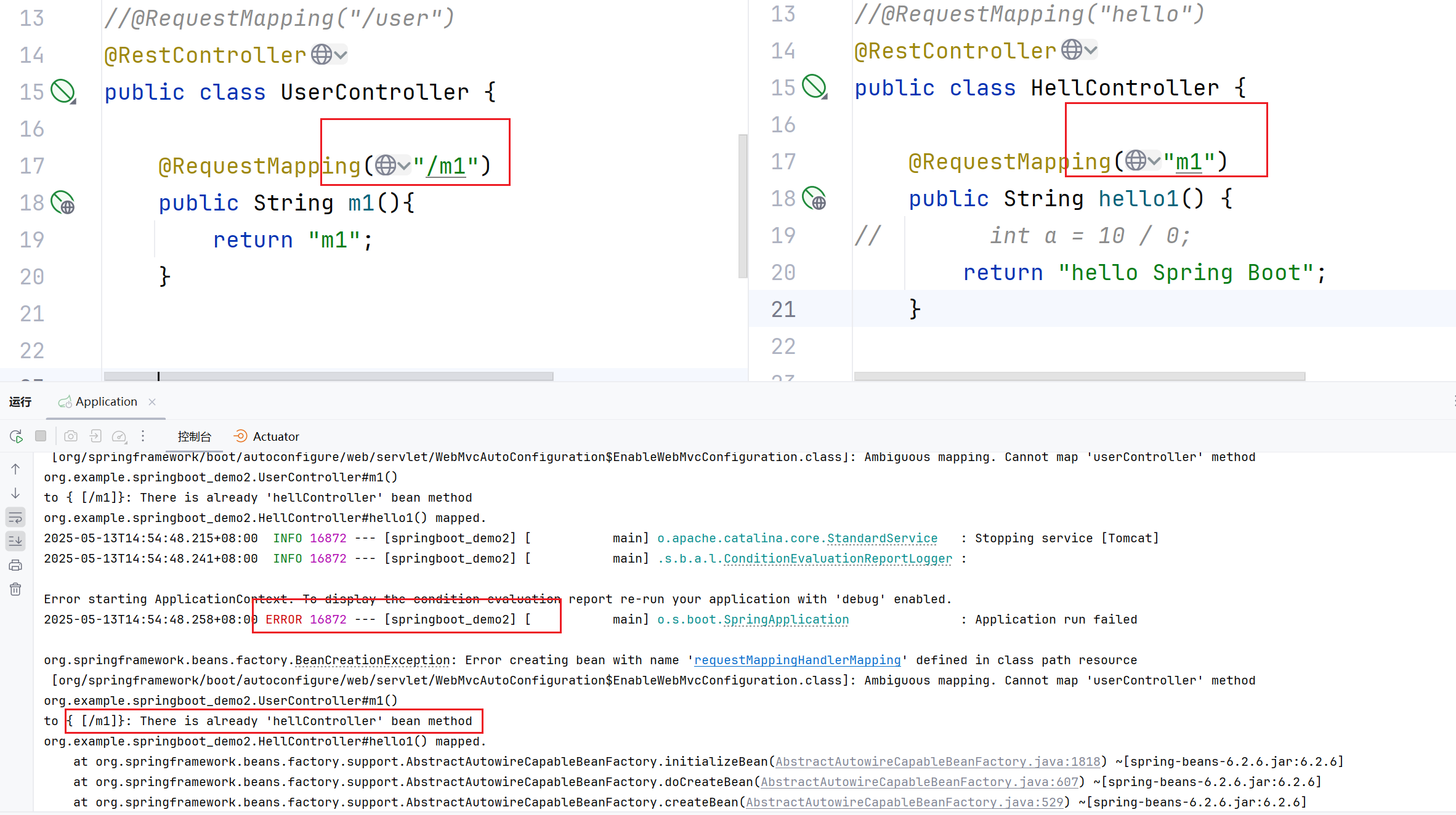Select the 控制台 console tab

point(194,436)
